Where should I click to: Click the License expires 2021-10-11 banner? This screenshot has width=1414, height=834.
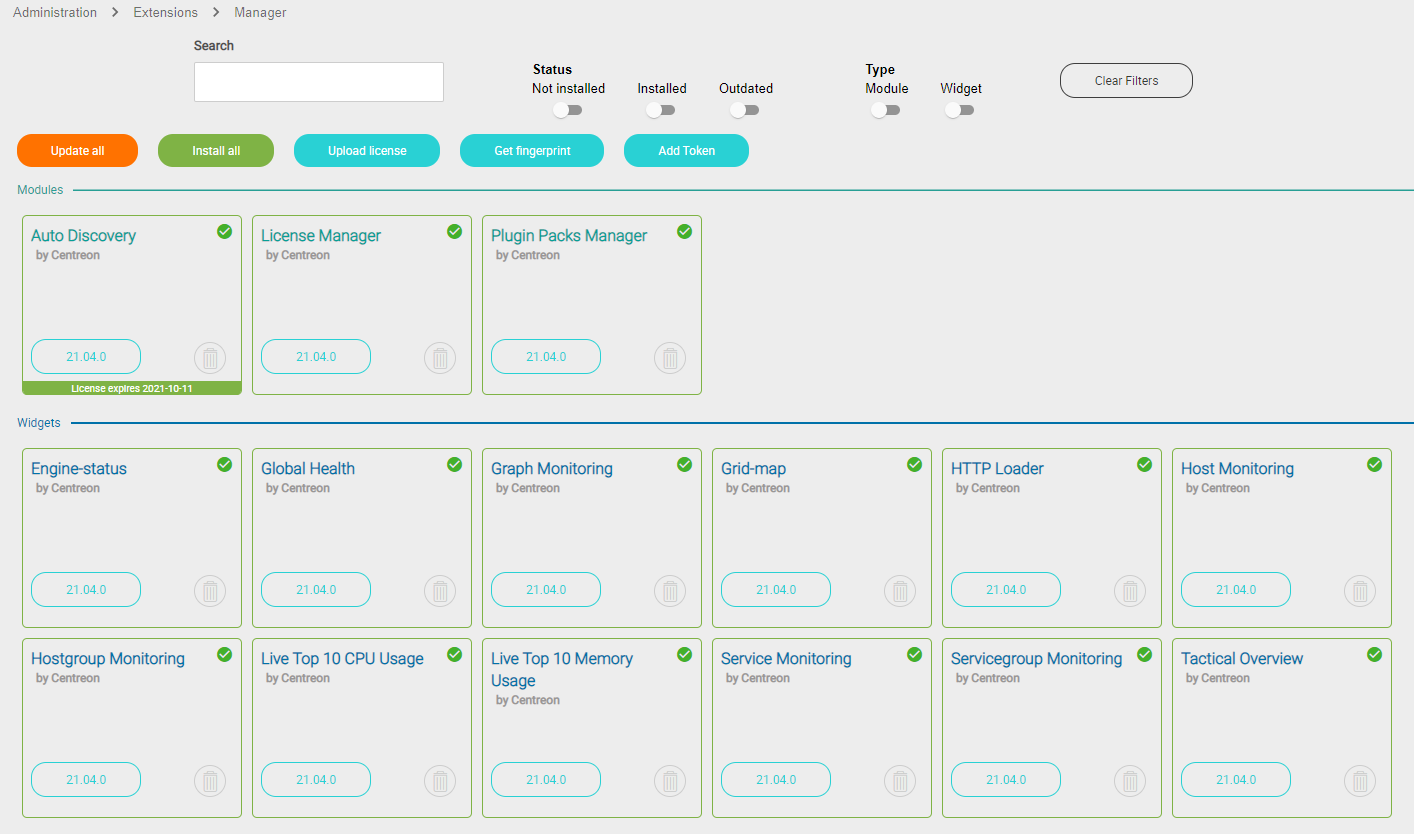click(132, 388)
